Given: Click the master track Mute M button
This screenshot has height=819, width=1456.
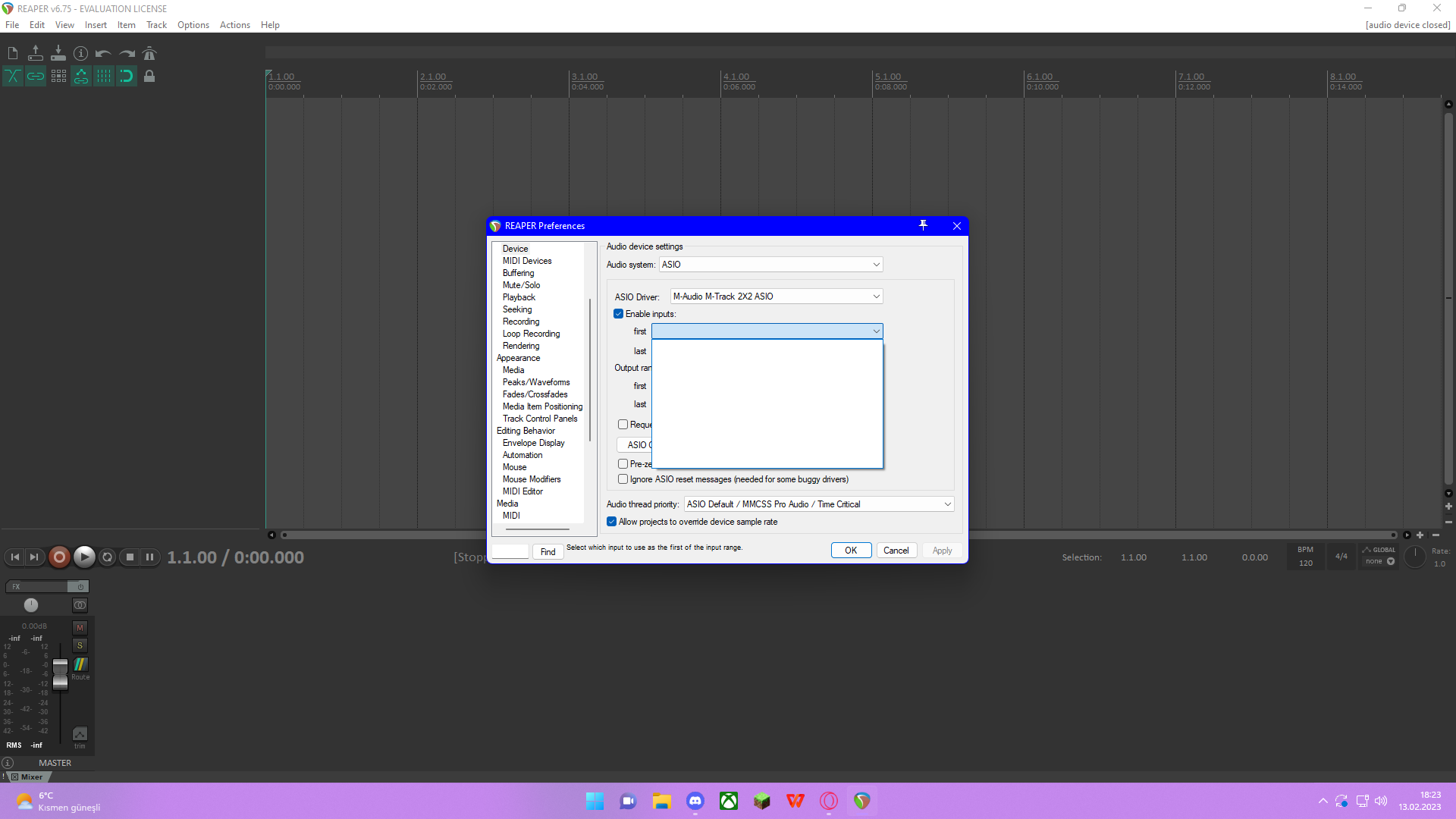Looking at the screenshot, I should (x=80, y=628).
